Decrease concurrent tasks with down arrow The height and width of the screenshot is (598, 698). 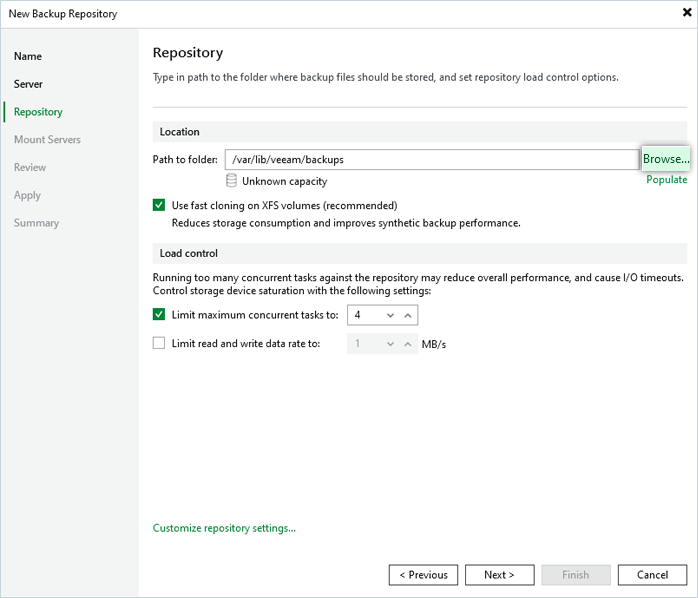click(391, 315)
